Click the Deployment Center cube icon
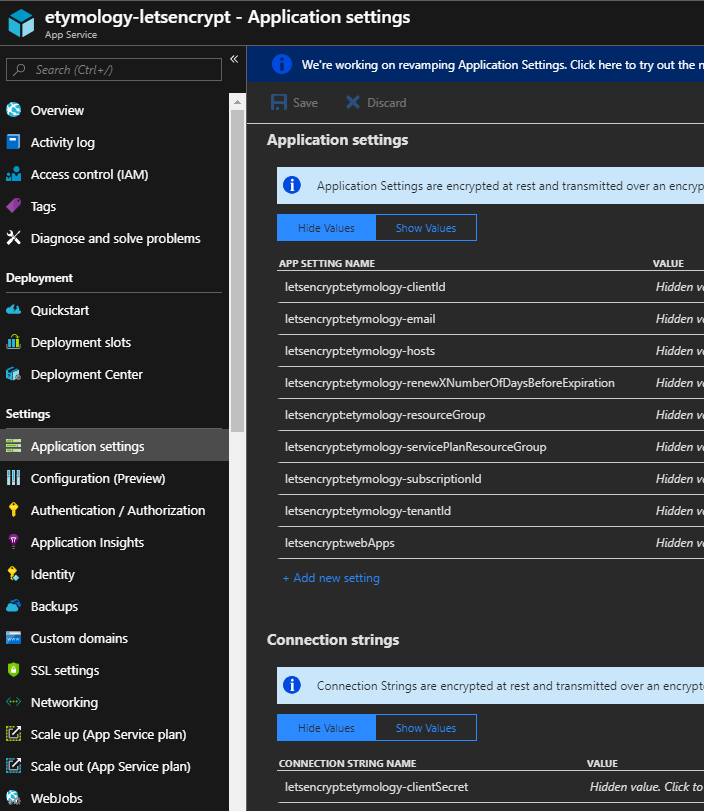Screen dimensions: 704x811 (x=13, y=374)
